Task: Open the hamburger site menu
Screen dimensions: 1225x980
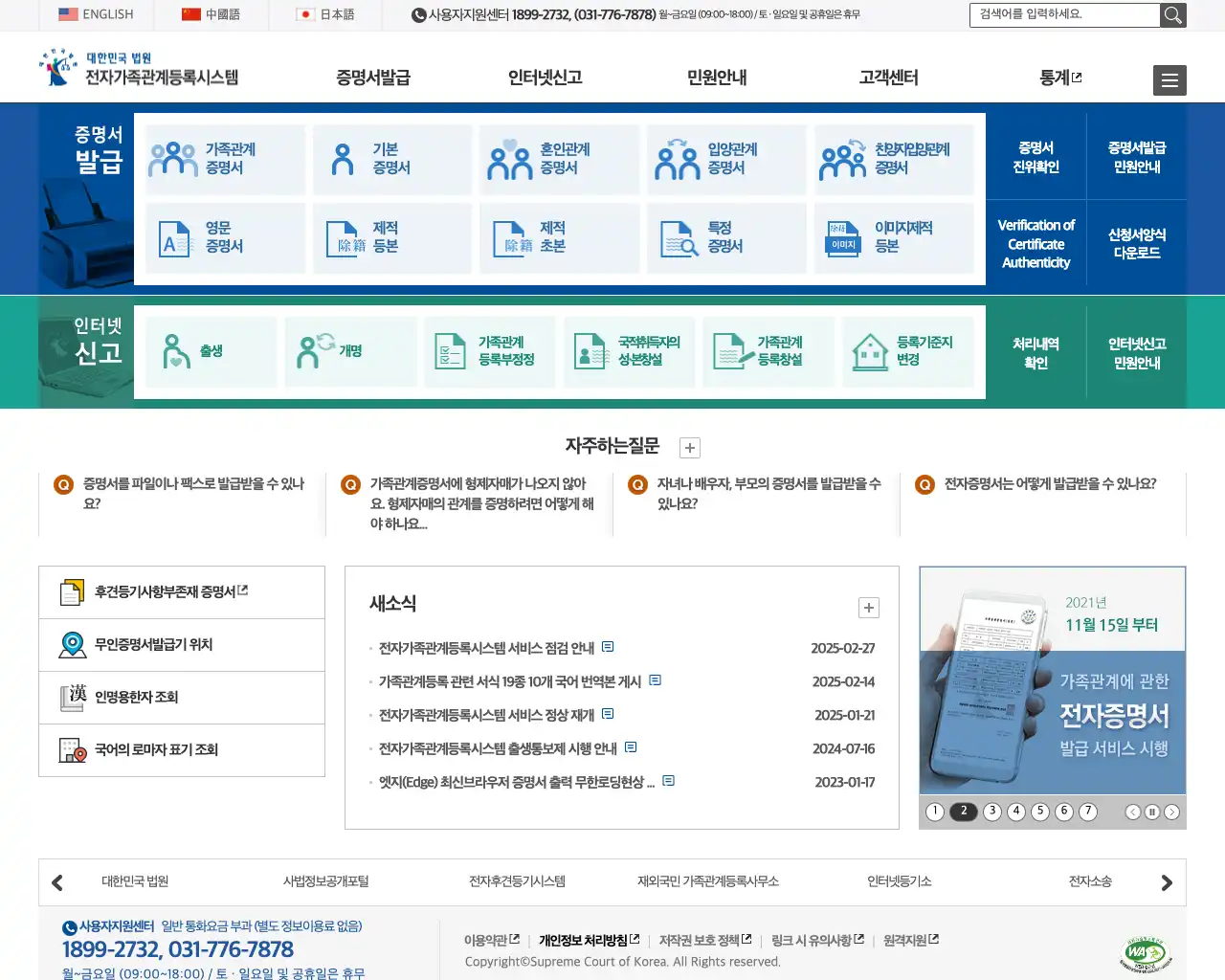Action: click(x=1169, y=80)
